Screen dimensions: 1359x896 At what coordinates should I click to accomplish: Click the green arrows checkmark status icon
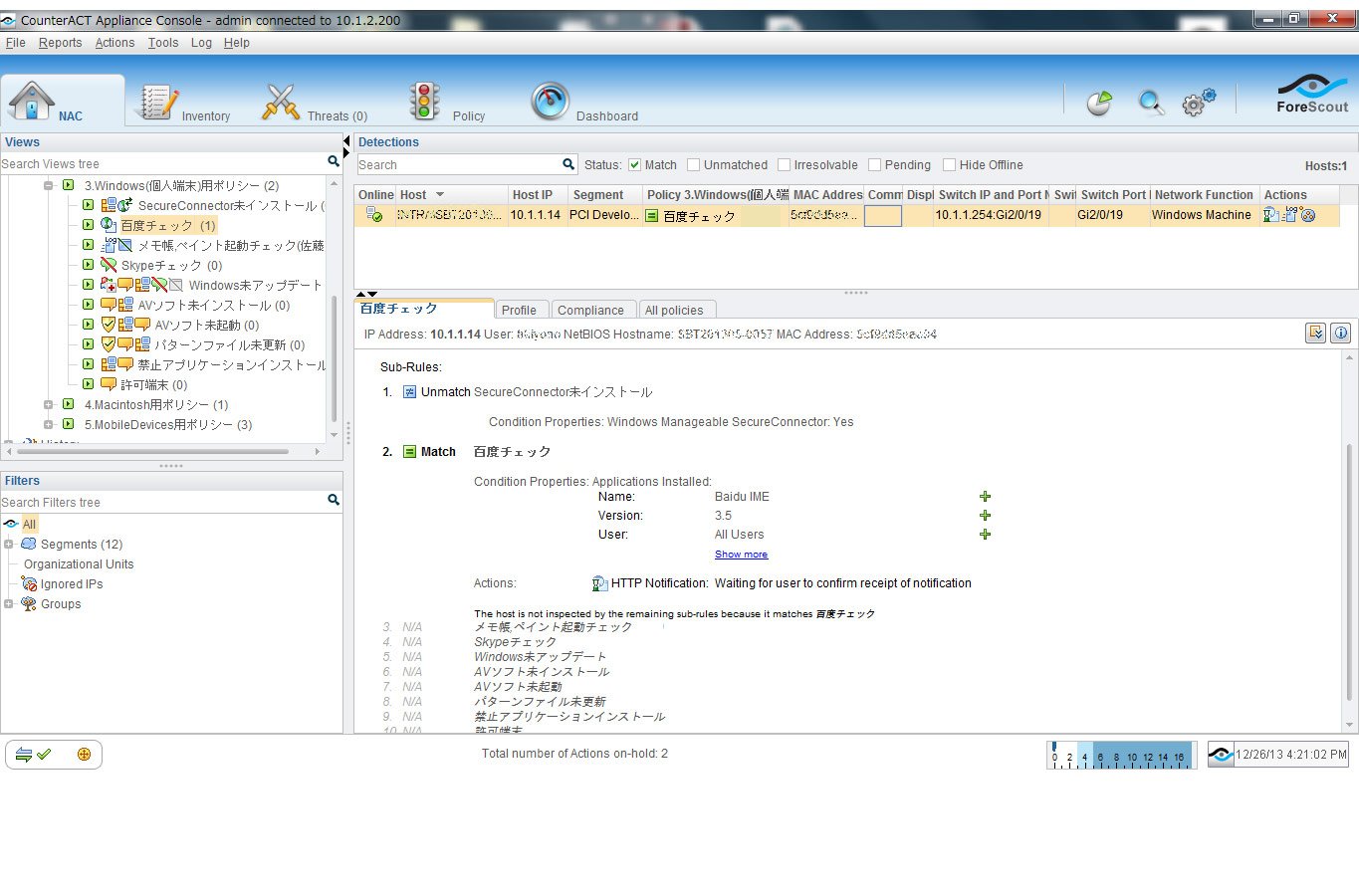pos(33,755)
